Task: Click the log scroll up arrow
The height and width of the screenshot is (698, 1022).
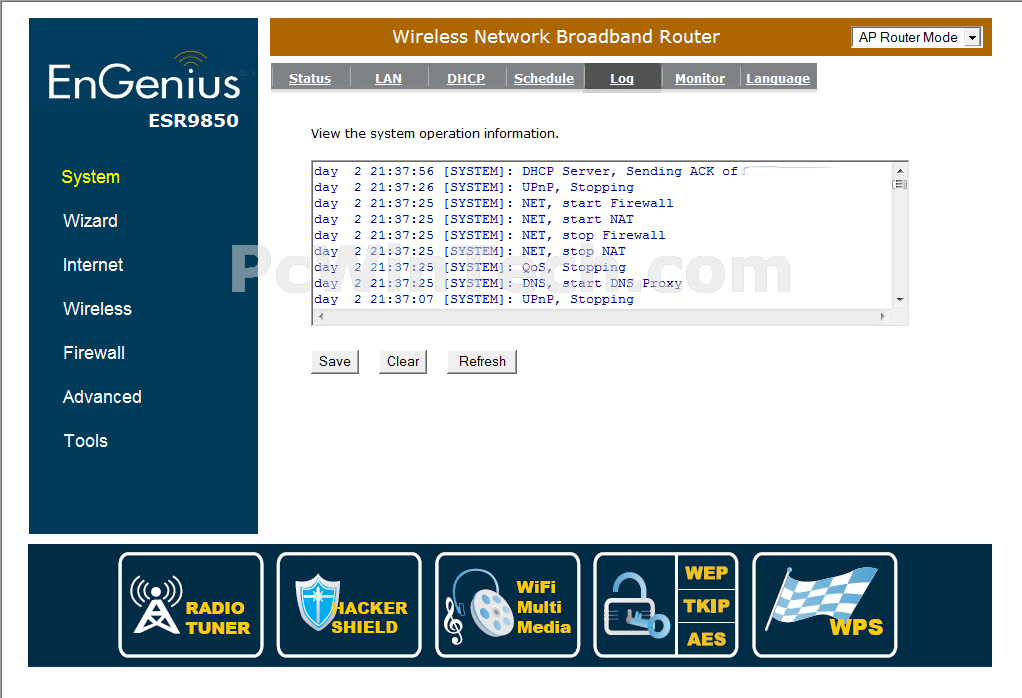Action: [x=900, y=170]
